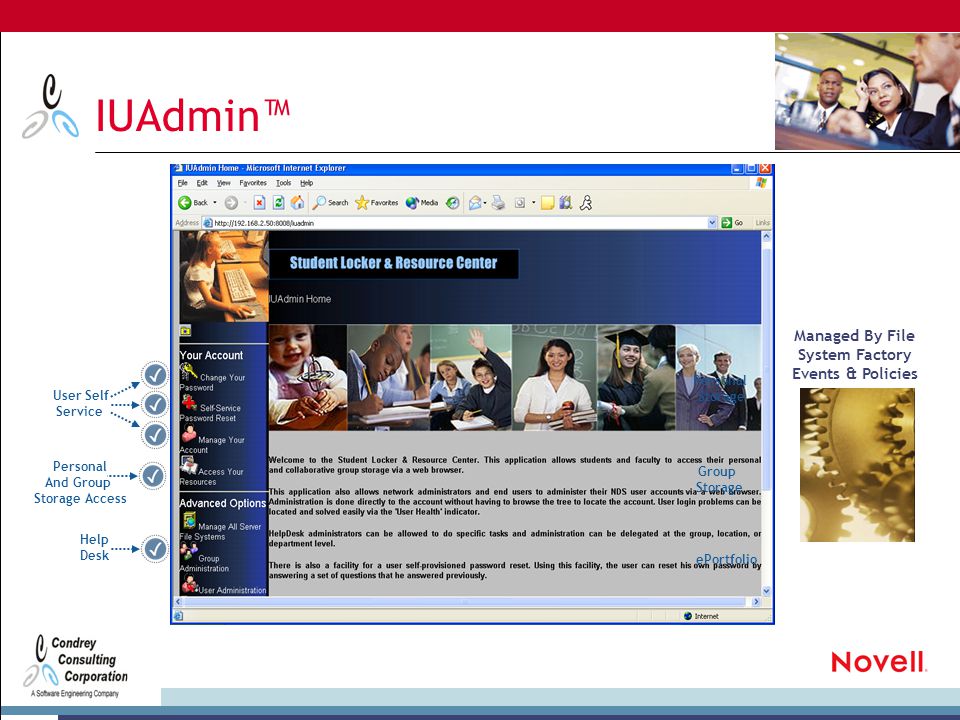Click the Stop loading icon with red X

point(260,203)
